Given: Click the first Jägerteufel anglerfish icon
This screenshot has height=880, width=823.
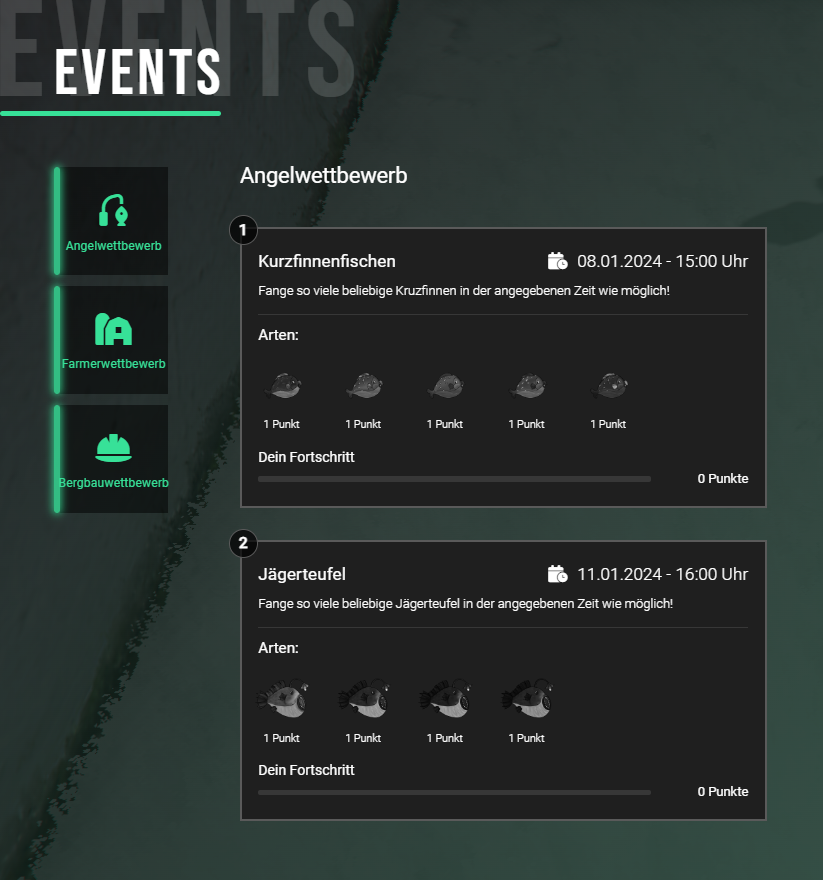Looking at the screenshot, I should [x=282, y=698].
